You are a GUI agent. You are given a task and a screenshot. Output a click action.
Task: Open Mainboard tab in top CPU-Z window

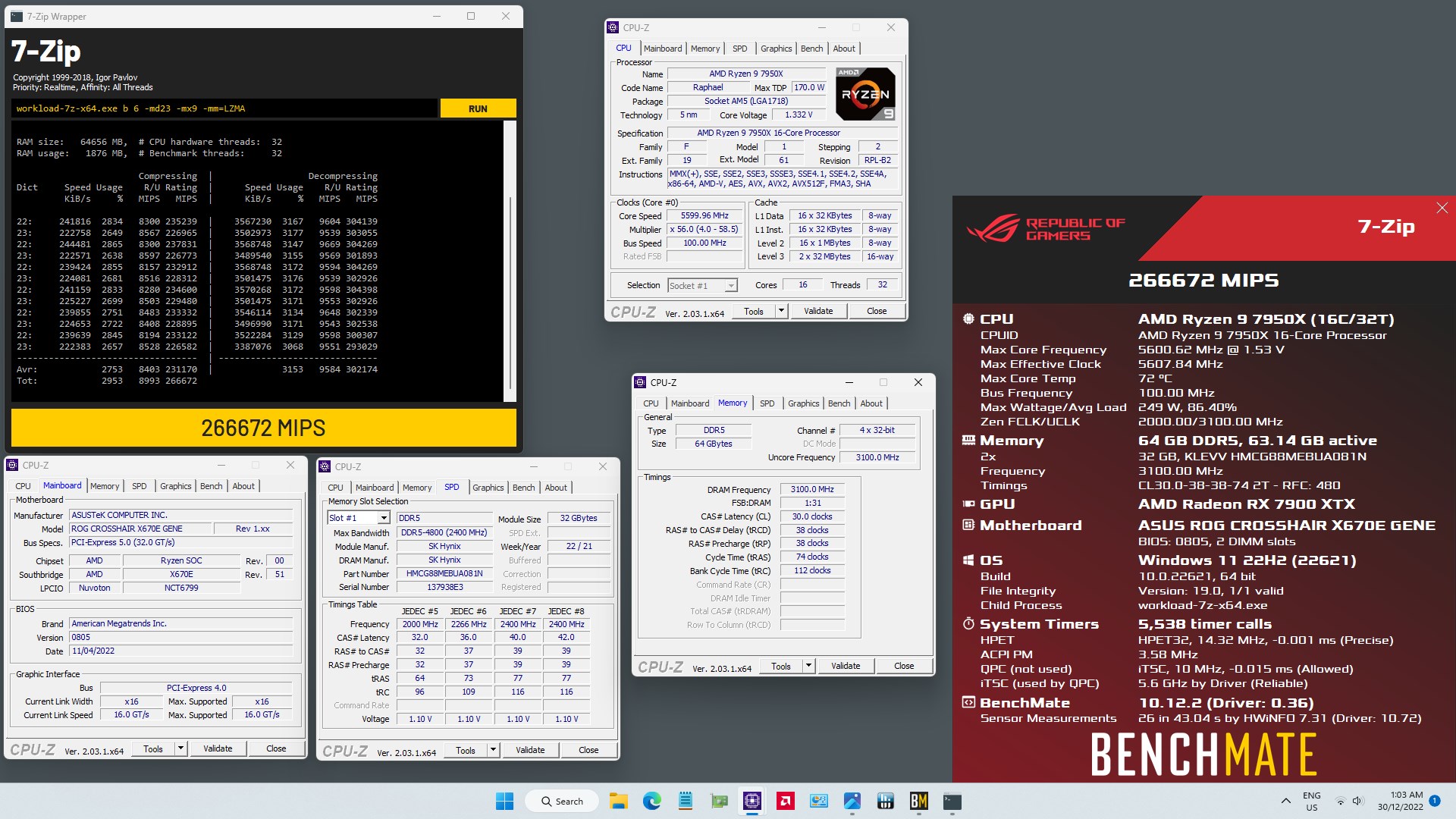pyautogui.click(x=663, y=49)
